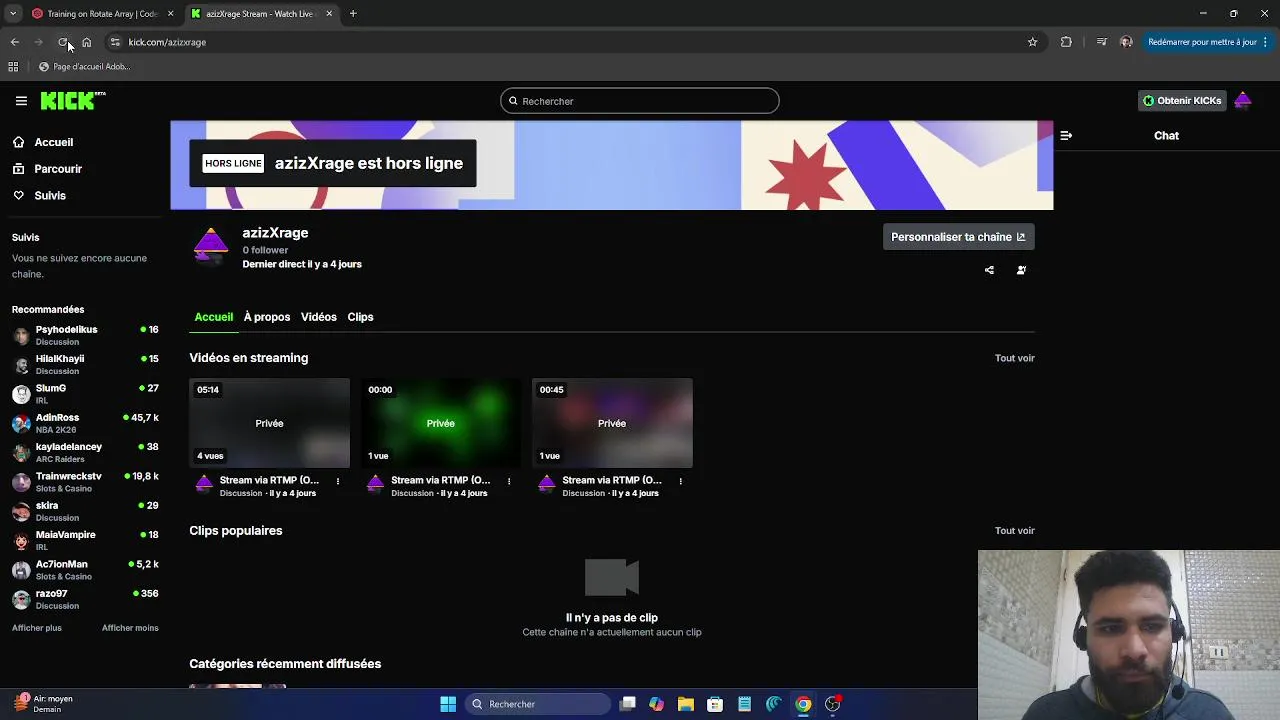Open the Chrome extensions puzzle icon
This screenshot has width=1280, height=720.
(1066, 42)
